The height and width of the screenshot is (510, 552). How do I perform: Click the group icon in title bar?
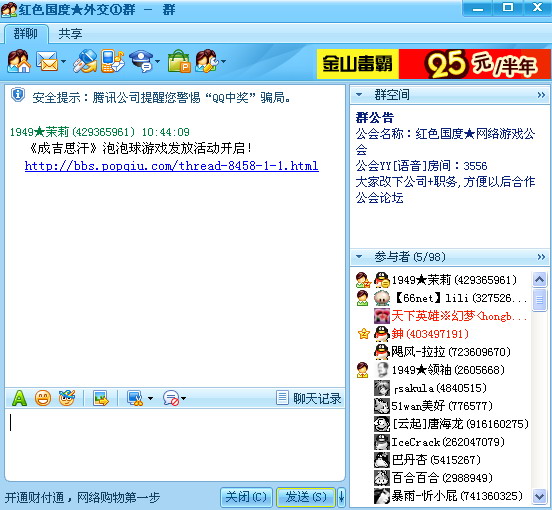coord(8,10)
